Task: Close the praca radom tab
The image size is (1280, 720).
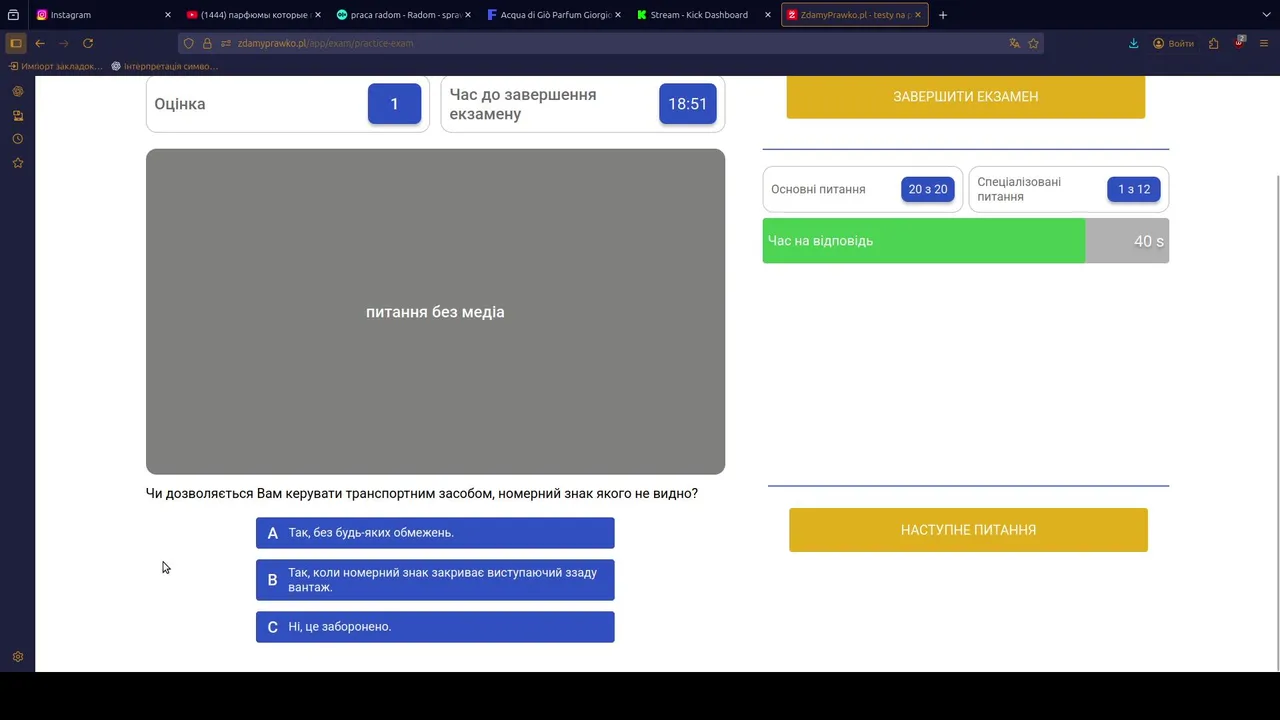Action: pos(467,15)
